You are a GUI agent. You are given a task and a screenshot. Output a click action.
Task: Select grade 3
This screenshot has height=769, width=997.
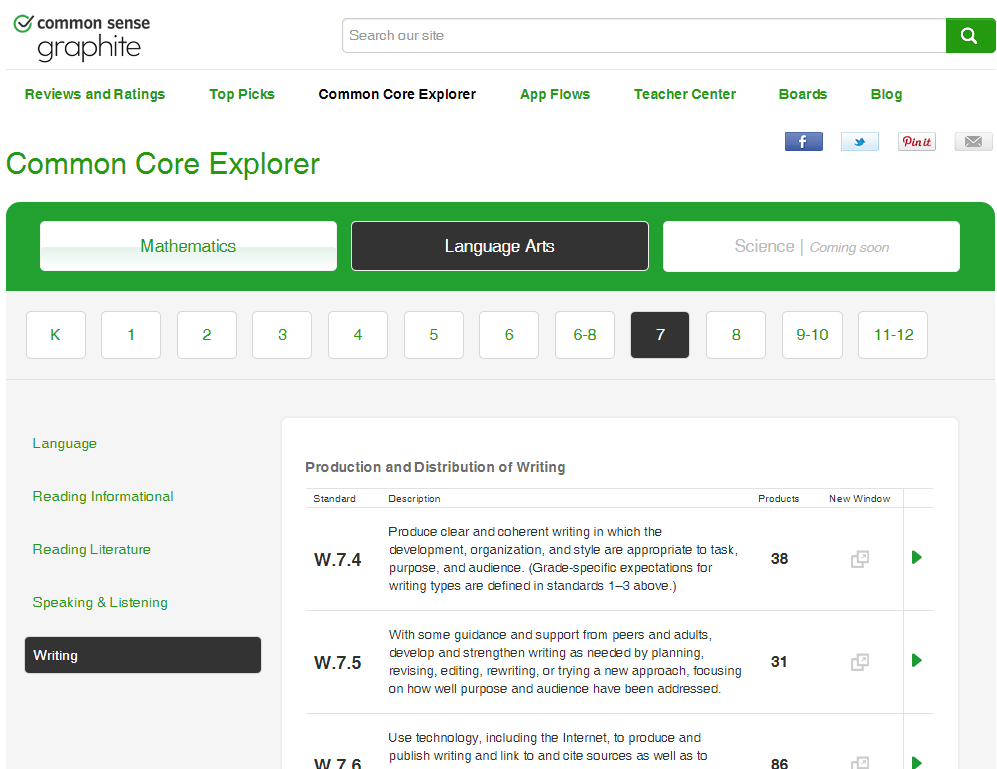click(x=282, y=335)
